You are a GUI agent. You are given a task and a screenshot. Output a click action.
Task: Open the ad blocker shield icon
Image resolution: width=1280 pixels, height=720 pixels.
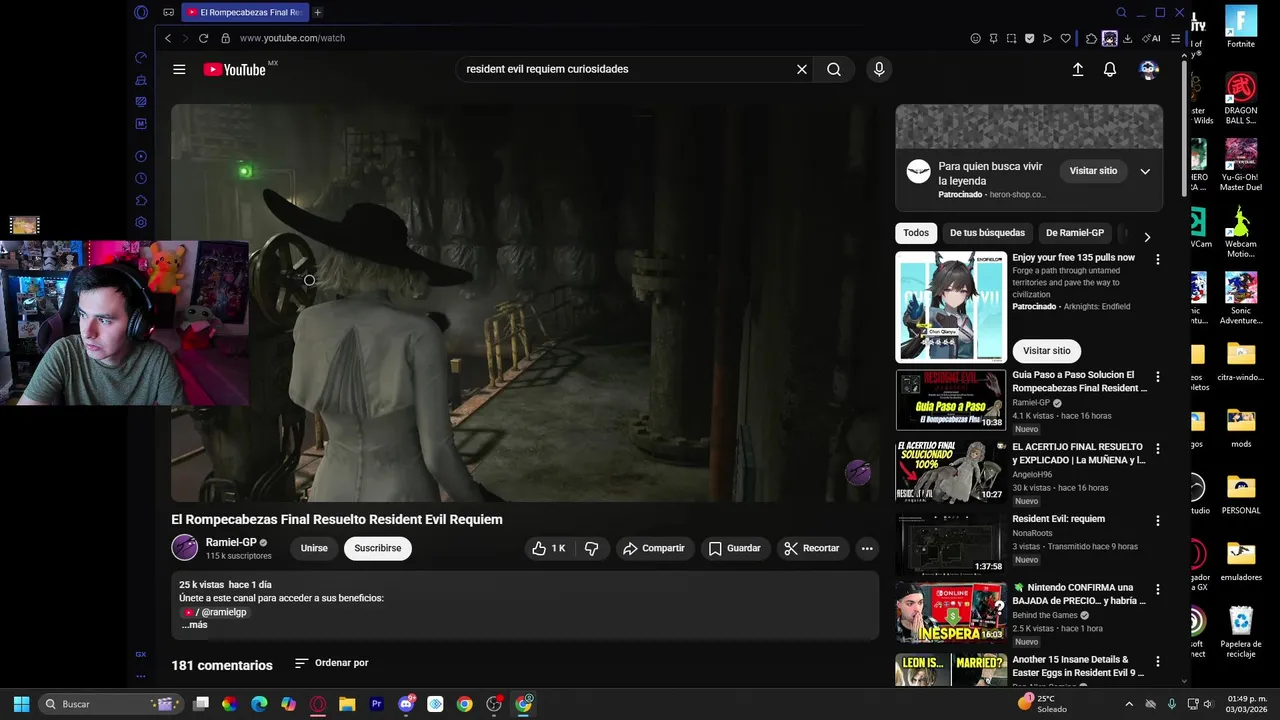tap(1030, 38)
